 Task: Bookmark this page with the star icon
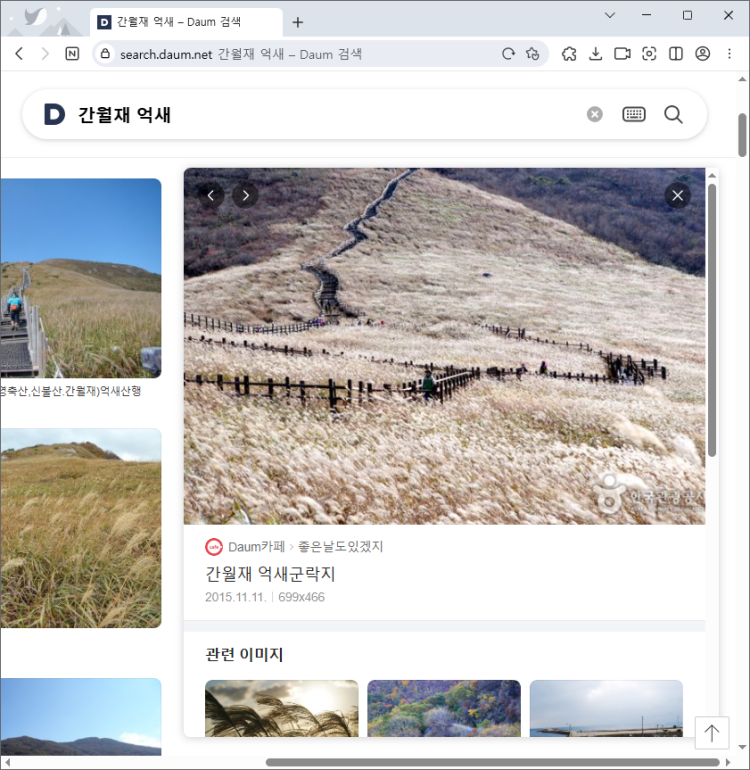point(533,54)
